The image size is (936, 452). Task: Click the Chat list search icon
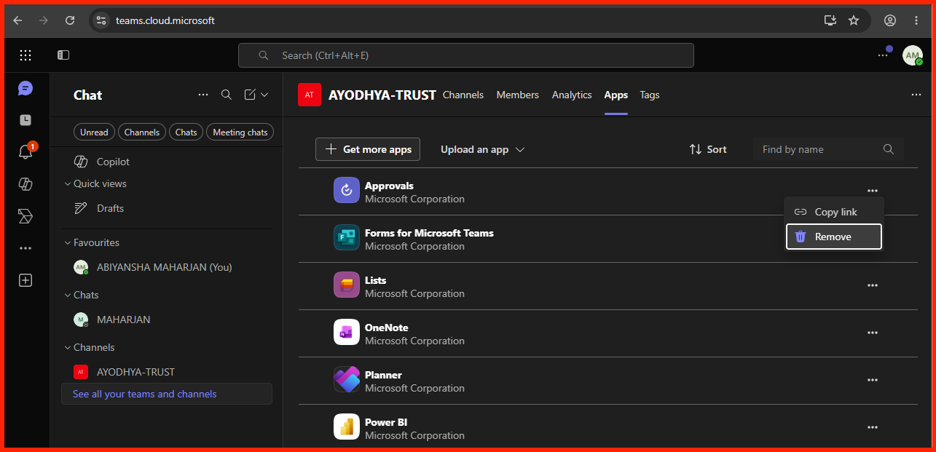coord(226,95)
